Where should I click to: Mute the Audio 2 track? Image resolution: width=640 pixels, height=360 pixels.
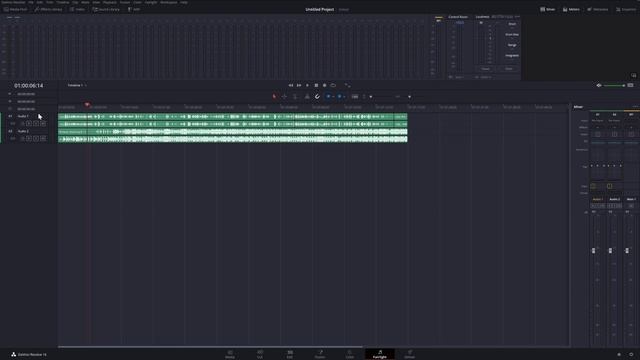click(43, 138)
